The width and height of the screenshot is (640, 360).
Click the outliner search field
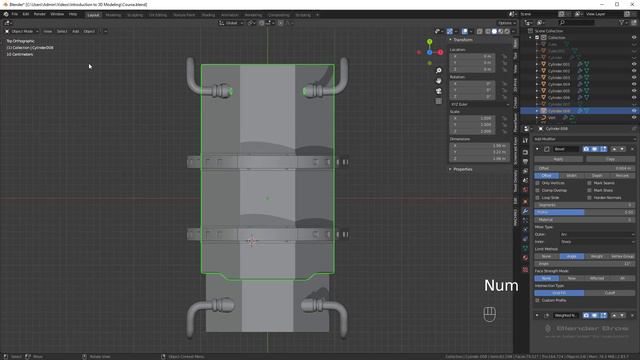click(x=577, y=23)
